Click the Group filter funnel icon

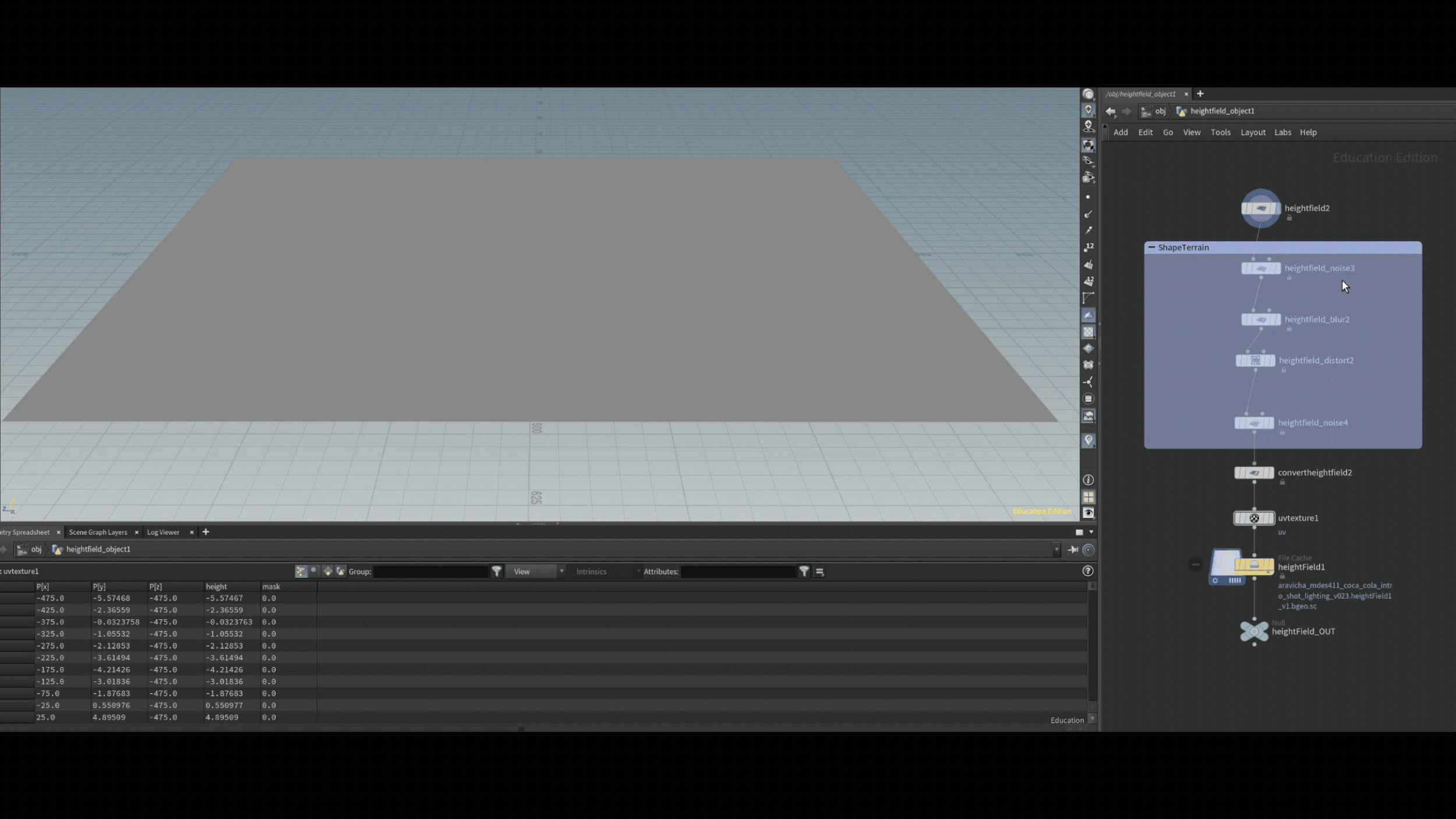[x=497, y=571]
